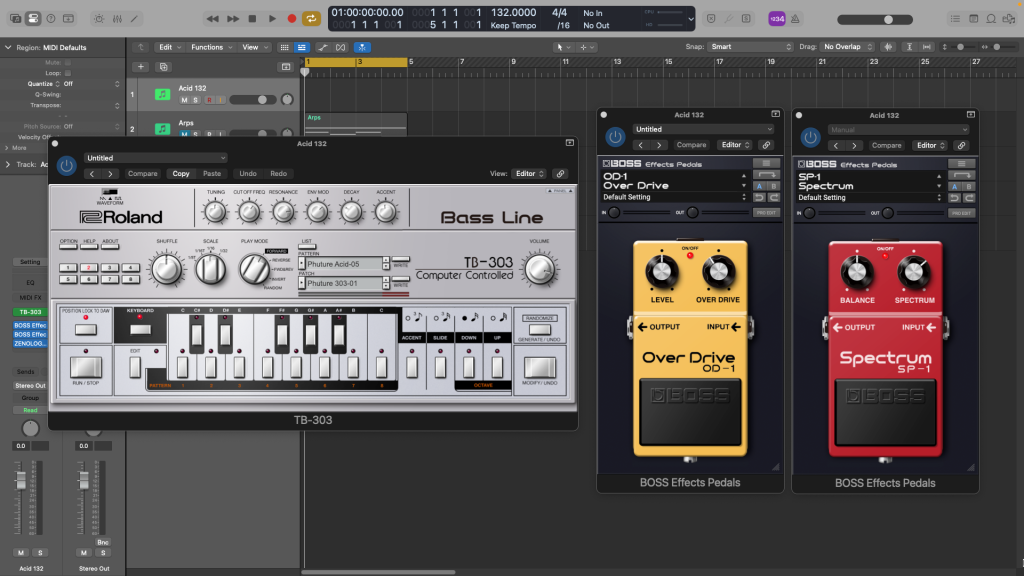Viewport: 1024px width, 576px height.
Task: Click the duplicate track icon
Action: [163, 67]
